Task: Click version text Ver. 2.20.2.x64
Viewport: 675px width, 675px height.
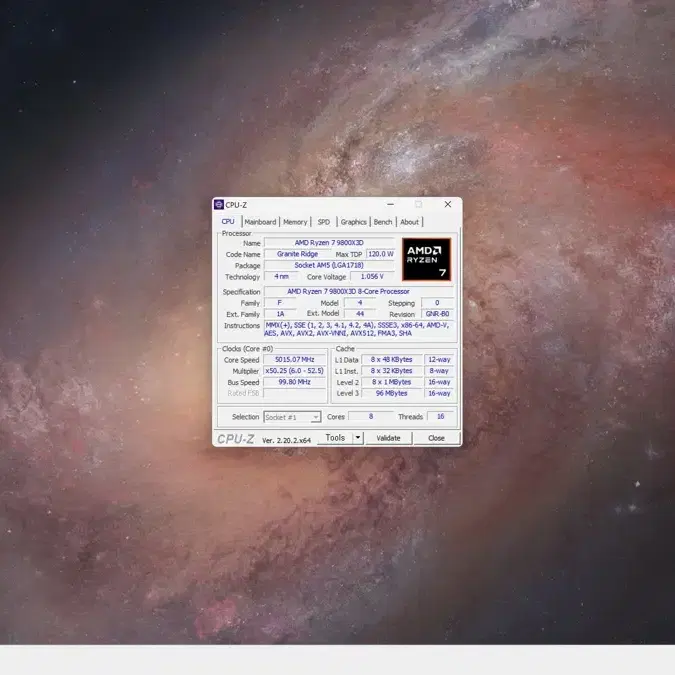Action: [x=286, y=440]
